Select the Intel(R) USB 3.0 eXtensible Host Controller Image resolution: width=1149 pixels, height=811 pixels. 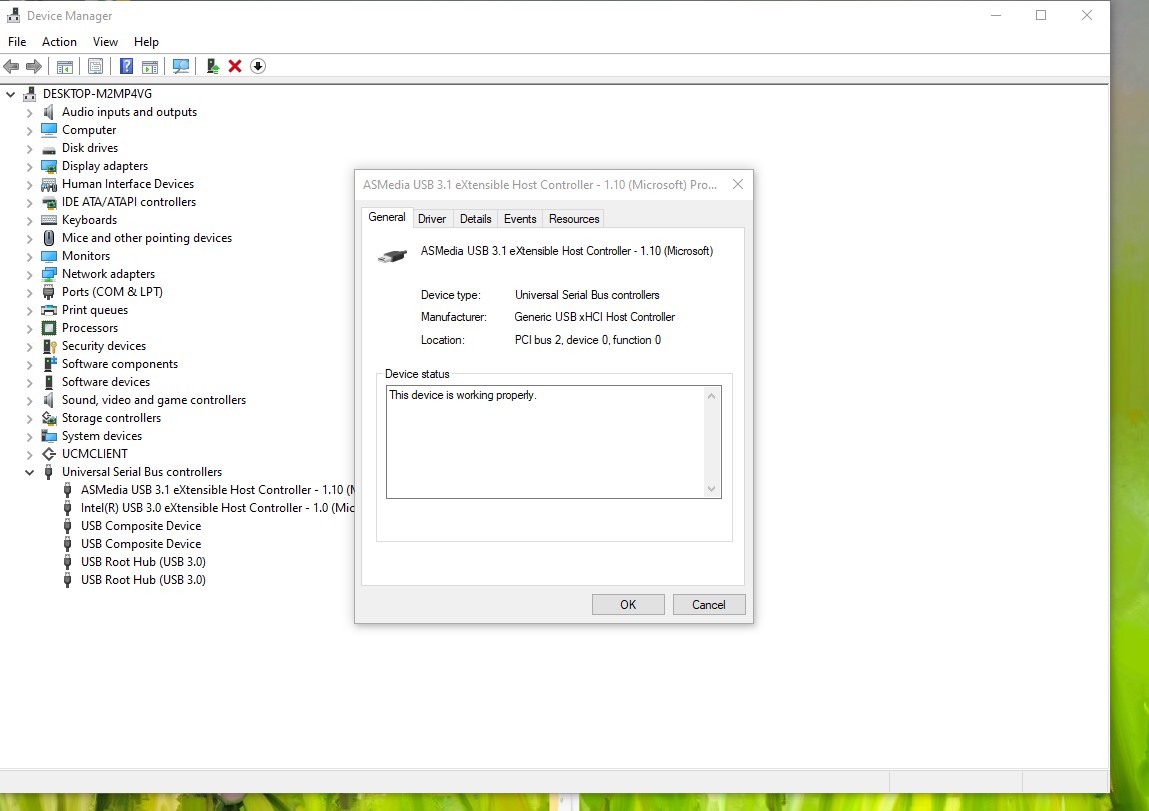(x=217, y=508)
